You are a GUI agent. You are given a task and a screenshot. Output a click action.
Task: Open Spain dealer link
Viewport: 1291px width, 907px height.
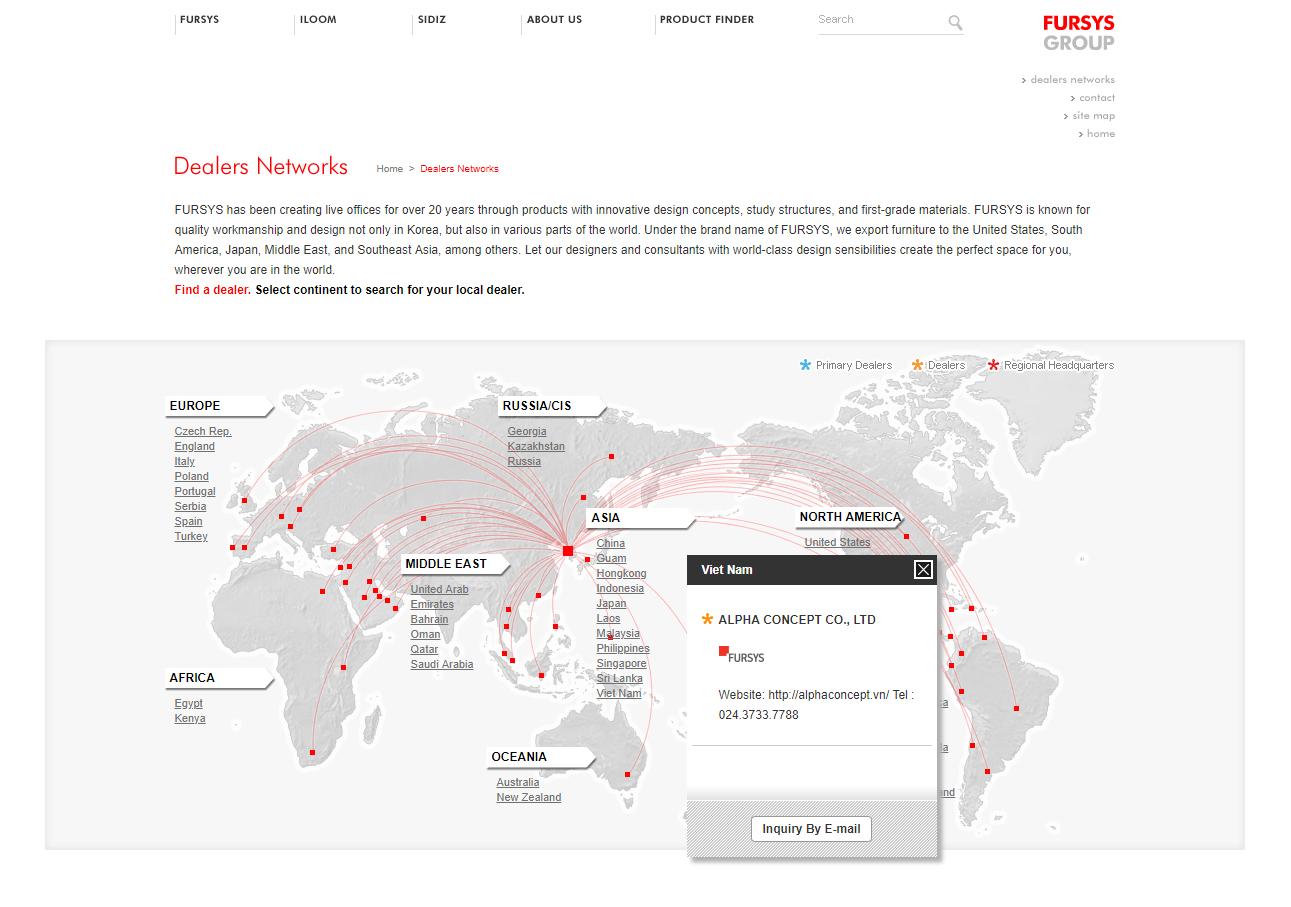point(188,522)
